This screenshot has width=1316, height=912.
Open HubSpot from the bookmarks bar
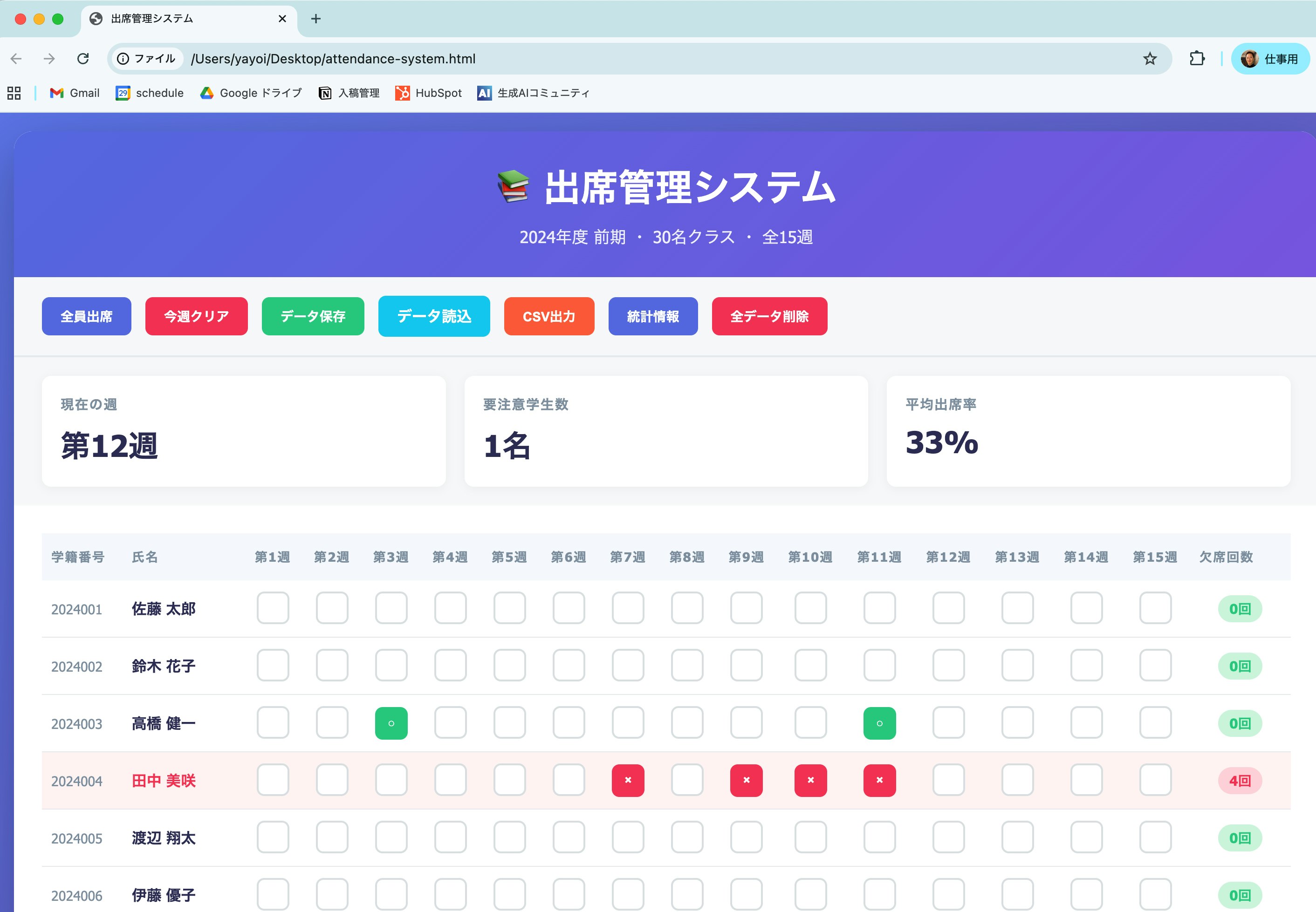pos(428,93)
